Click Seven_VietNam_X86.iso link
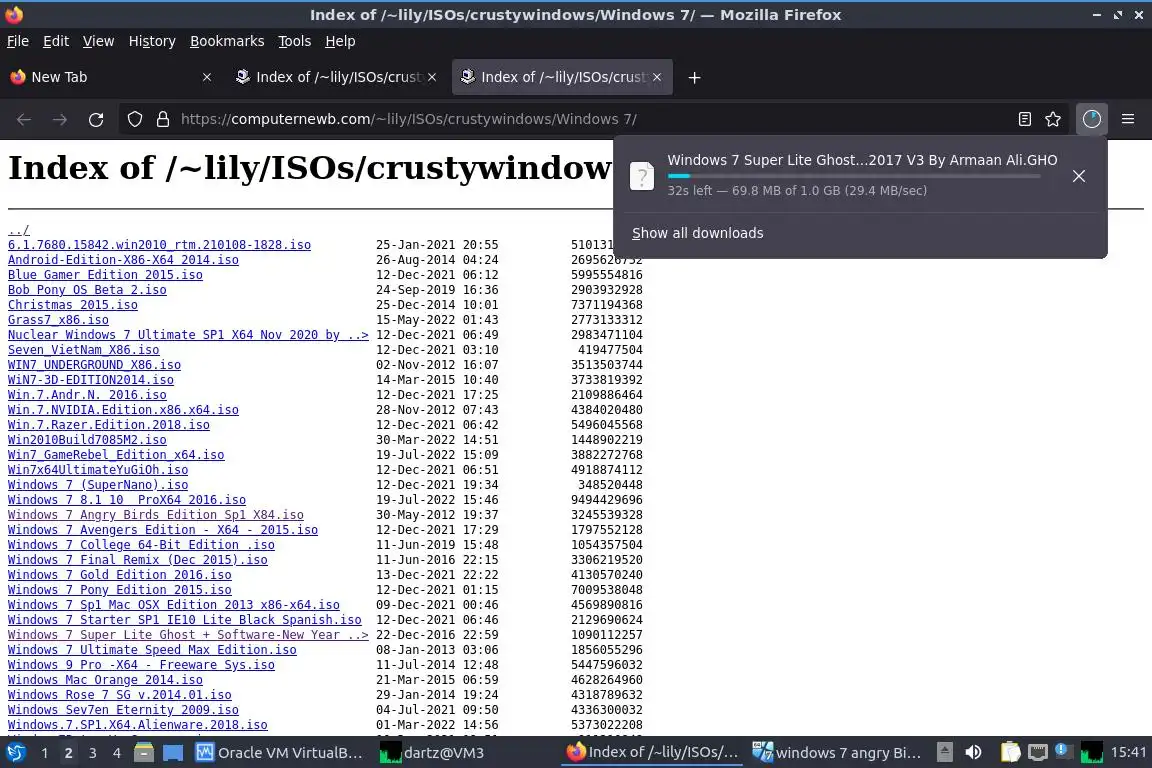1152x768 pixels. (83, 350)
